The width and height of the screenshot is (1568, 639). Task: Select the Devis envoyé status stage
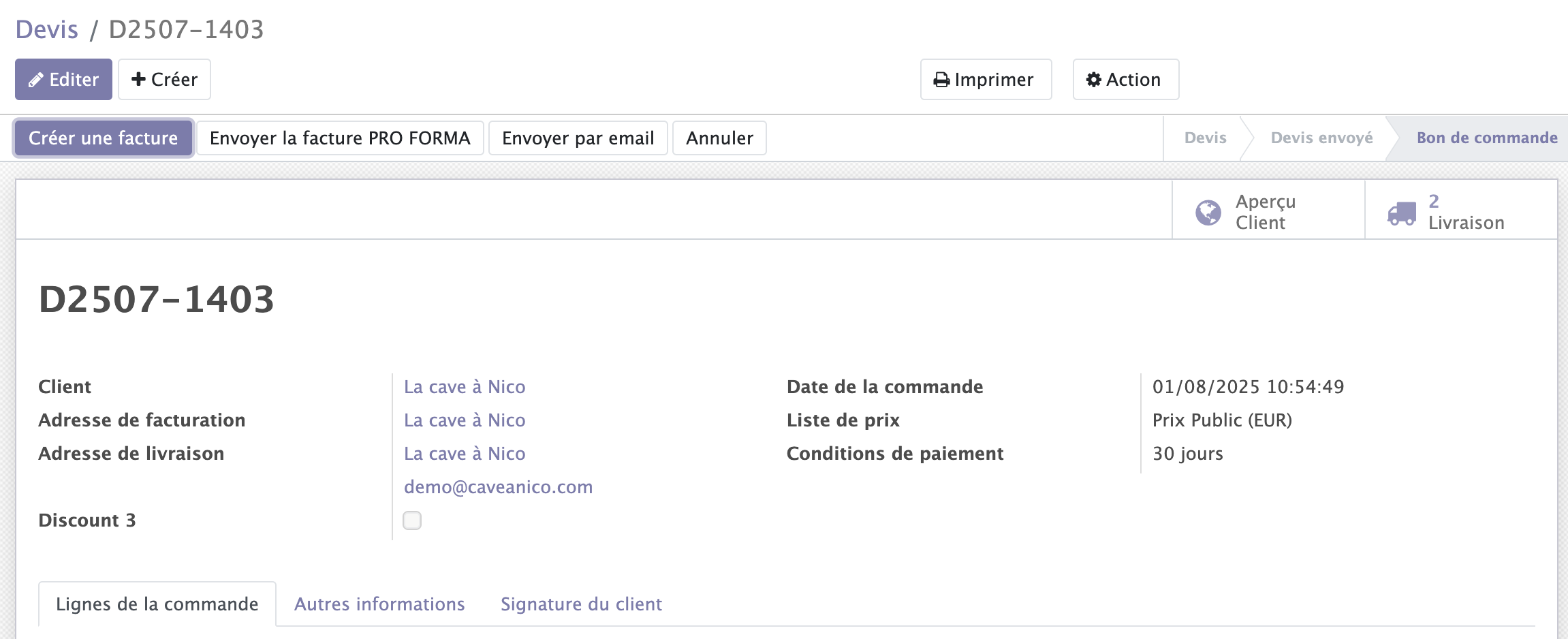click(x=1321, y=138)
